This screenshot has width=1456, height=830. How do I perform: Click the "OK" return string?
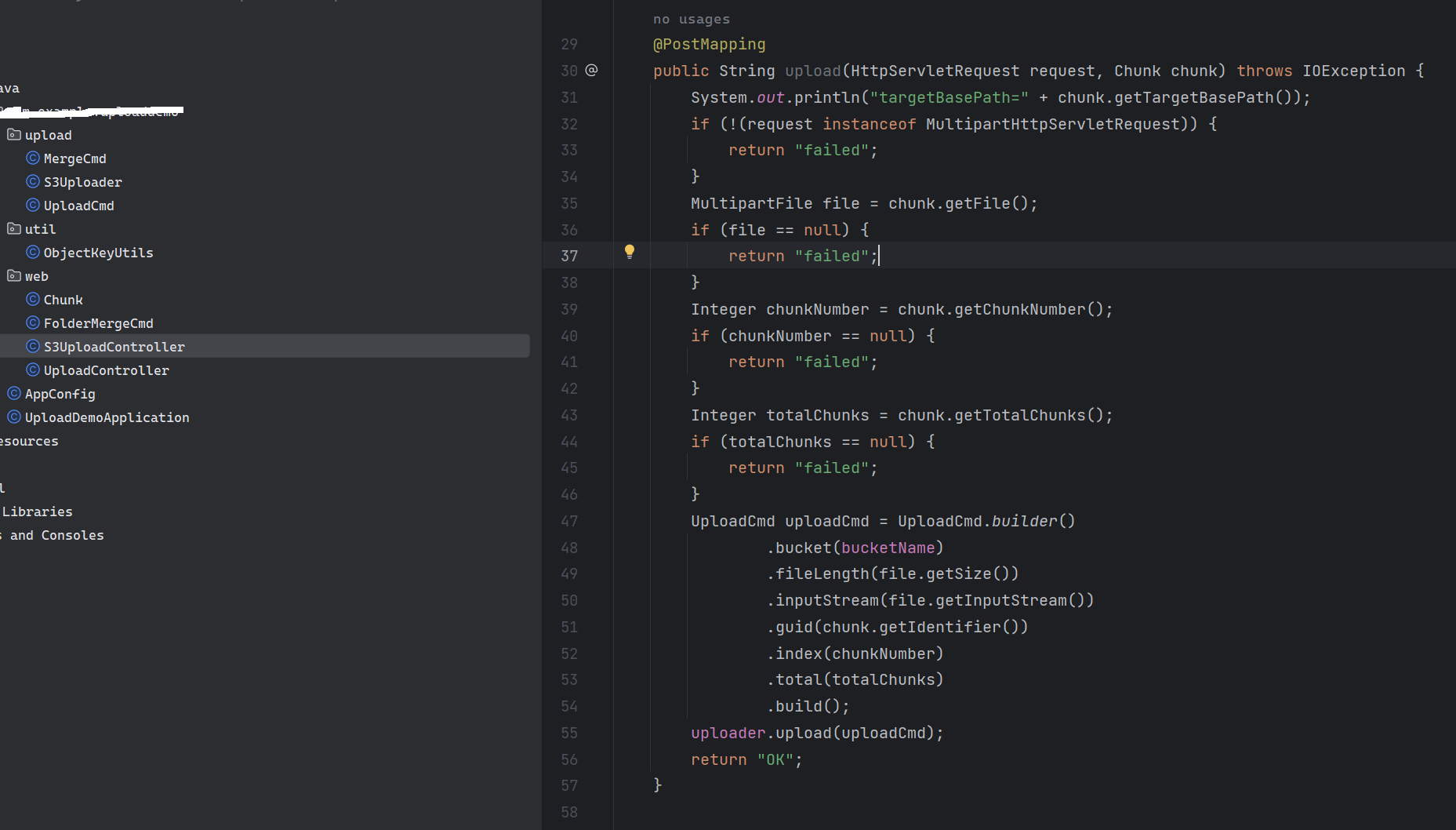[775, 759]
